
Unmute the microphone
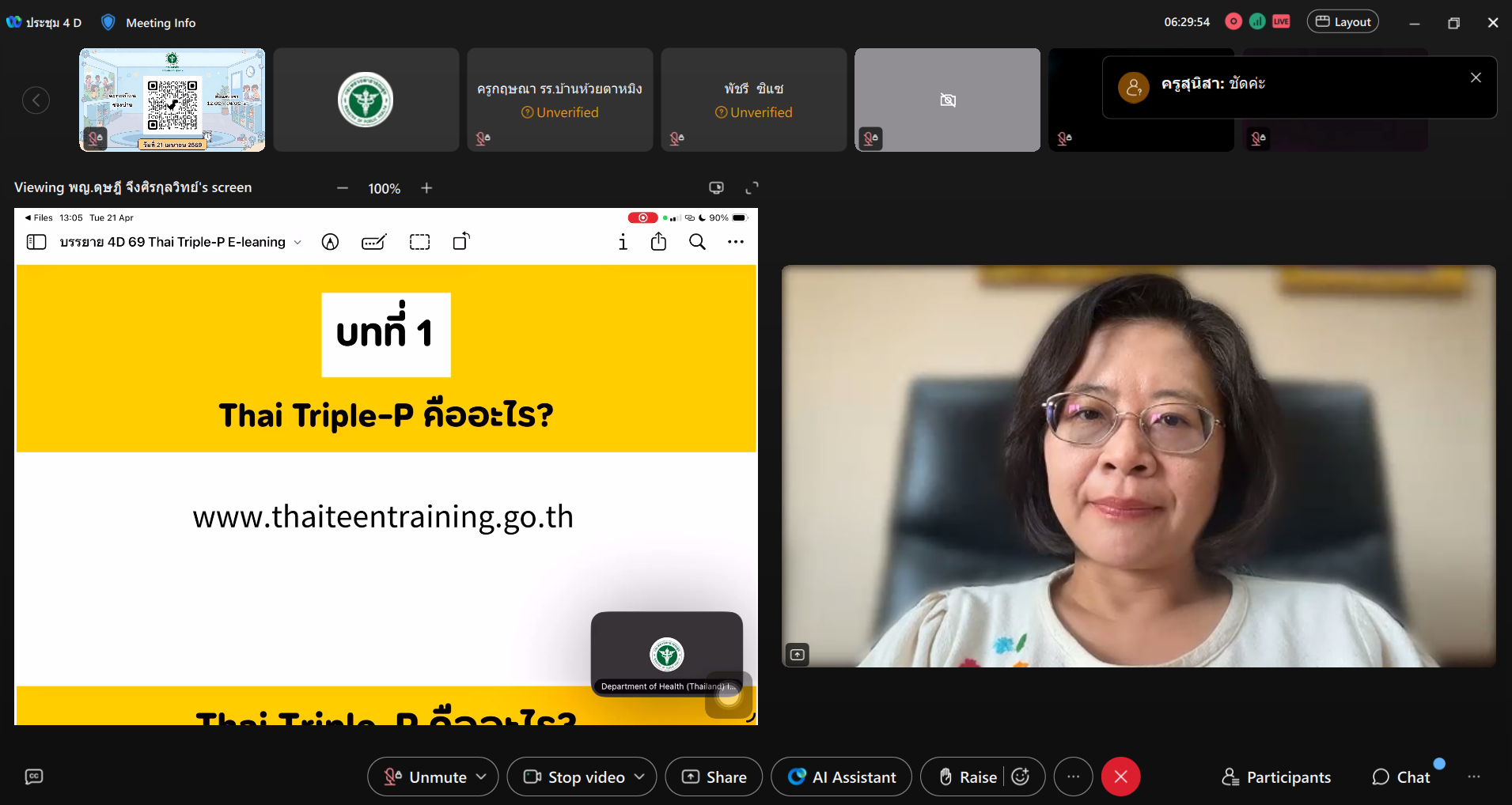[x=426, y=777]
